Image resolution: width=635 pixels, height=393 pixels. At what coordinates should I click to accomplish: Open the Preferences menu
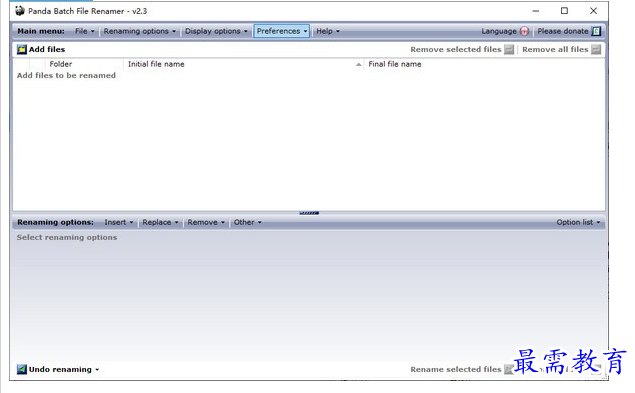[x=282, y=31]
